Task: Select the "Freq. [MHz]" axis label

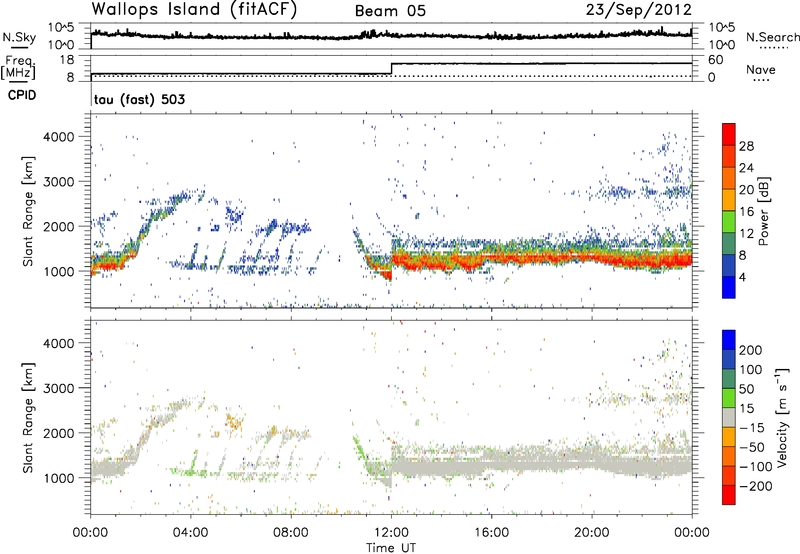Action: [x=18, y=67]
